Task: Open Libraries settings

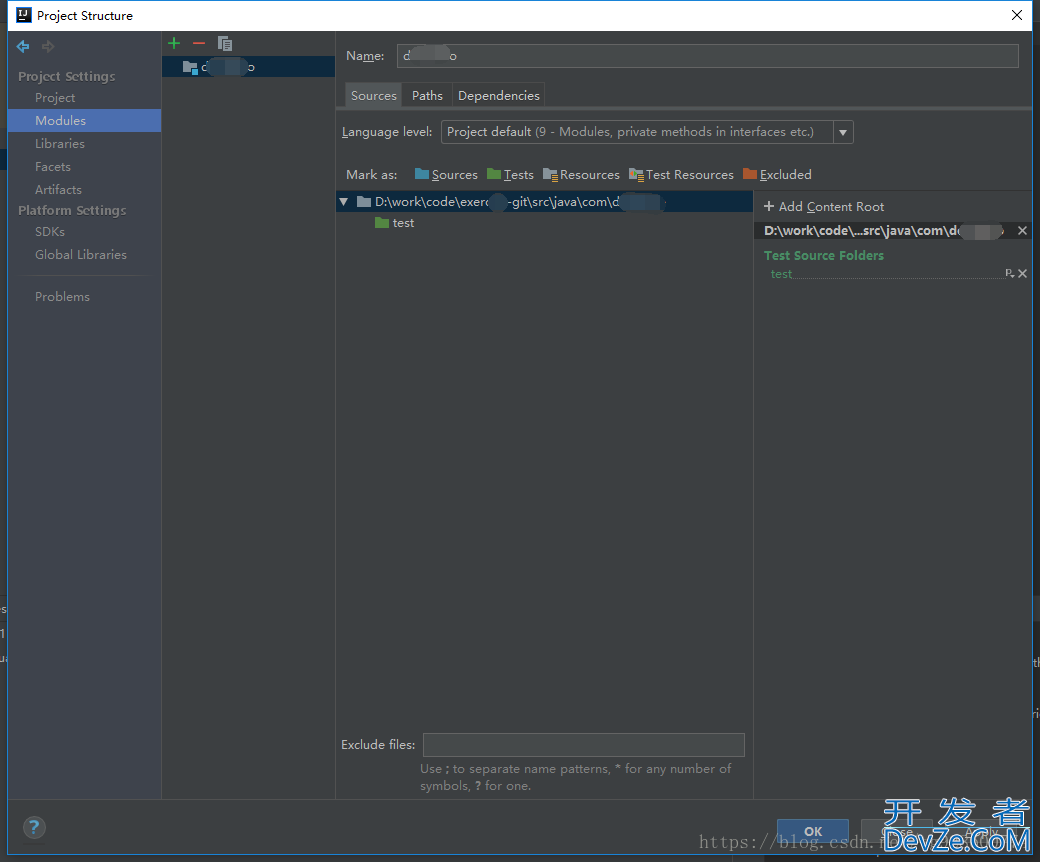Action: (x=60, y=144)
